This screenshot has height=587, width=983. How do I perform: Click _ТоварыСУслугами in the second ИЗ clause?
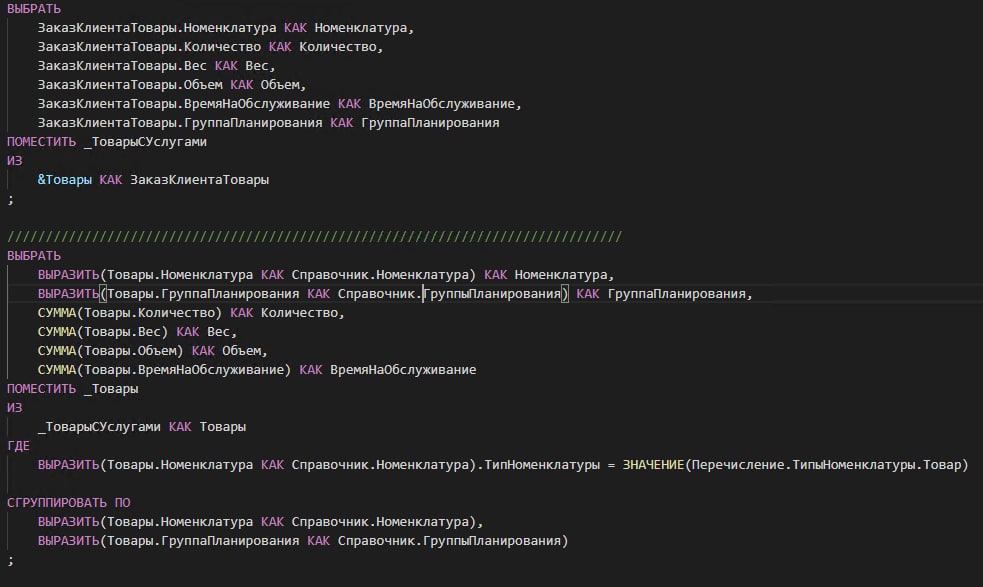pos(99,426)
